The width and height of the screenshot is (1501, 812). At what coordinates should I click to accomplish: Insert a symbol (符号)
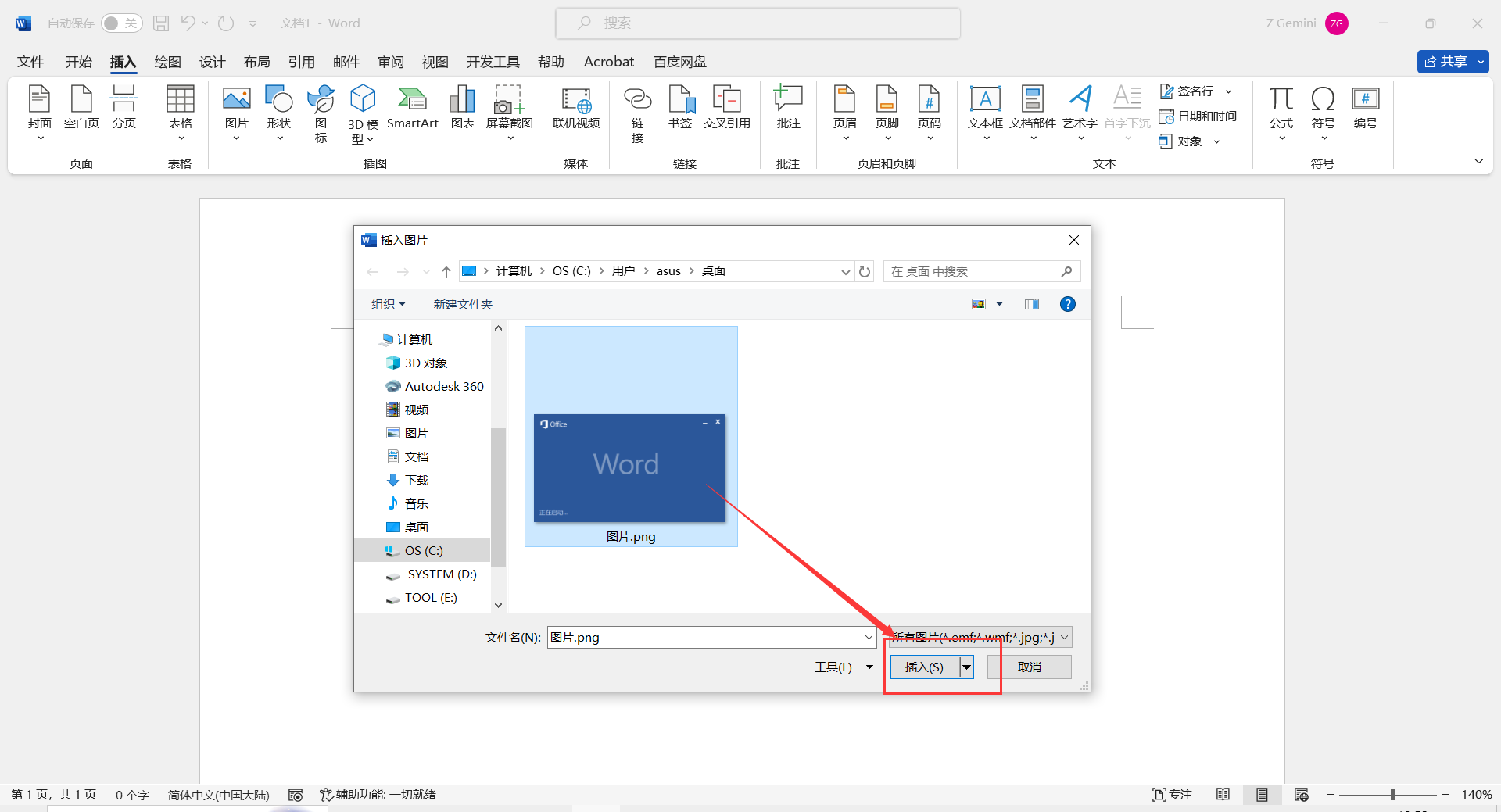(1324, 113)
